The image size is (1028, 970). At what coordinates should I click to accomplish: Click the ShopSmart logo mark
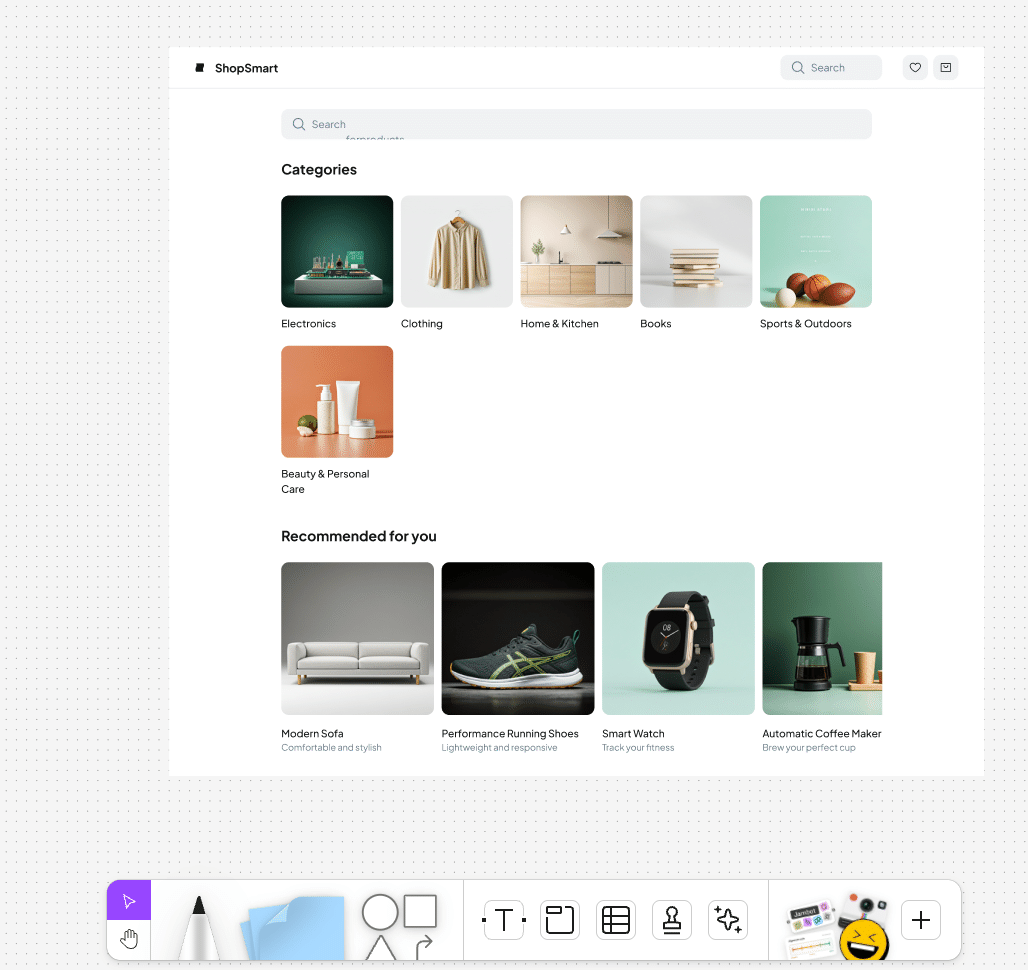tap(200, 68)
